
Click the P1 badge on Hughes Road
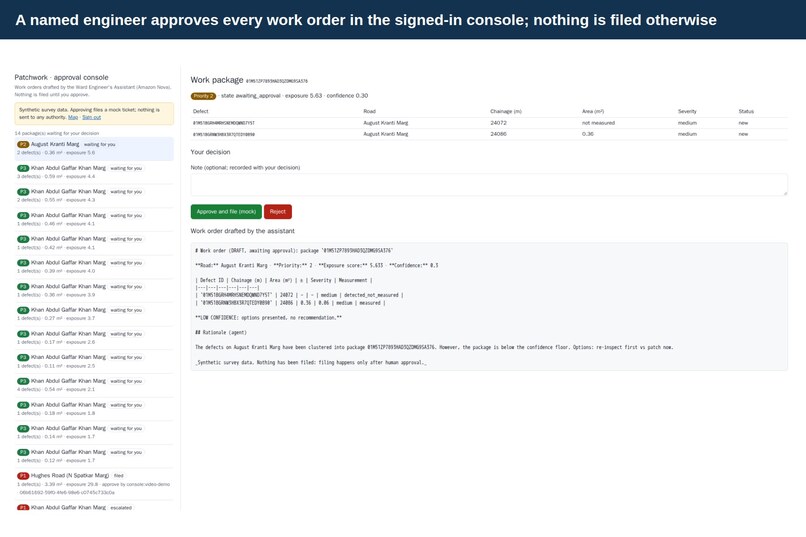point(23,476)
